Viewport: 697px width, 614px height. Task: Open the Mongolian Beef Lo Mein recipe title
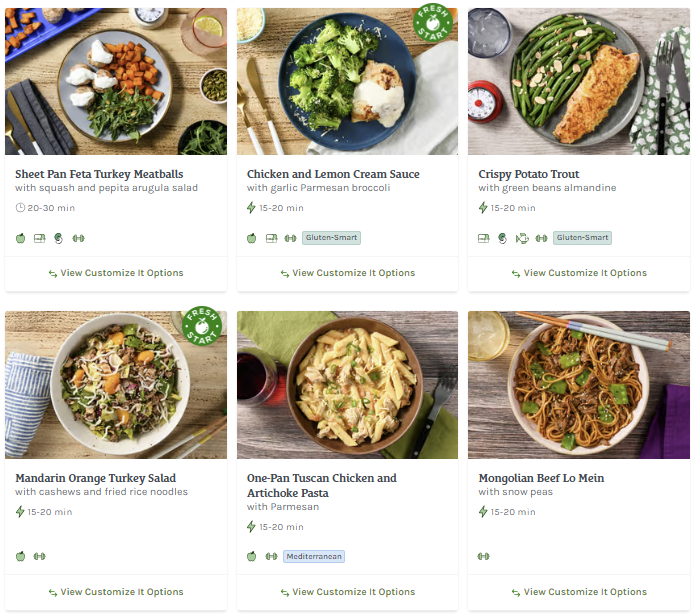pos(542,478)
